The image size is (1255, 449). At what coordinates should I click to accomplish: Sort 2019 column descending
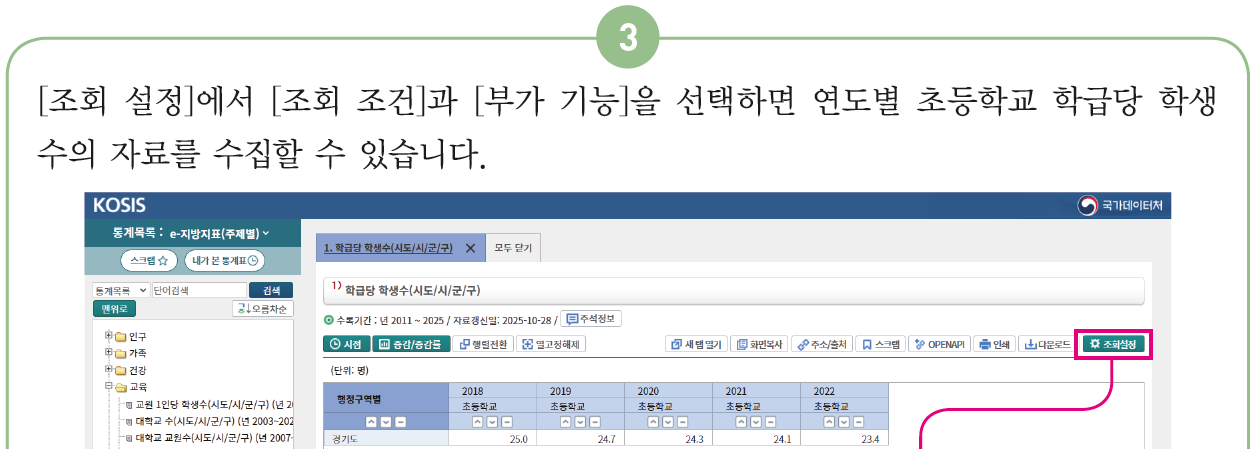pos(580,422)
